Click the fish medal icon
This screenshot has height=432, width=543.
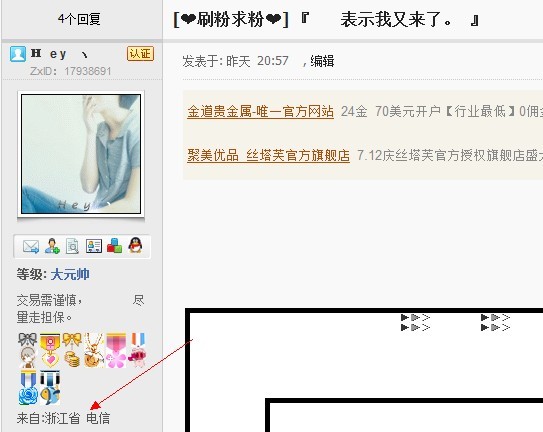tap(50, 387)
